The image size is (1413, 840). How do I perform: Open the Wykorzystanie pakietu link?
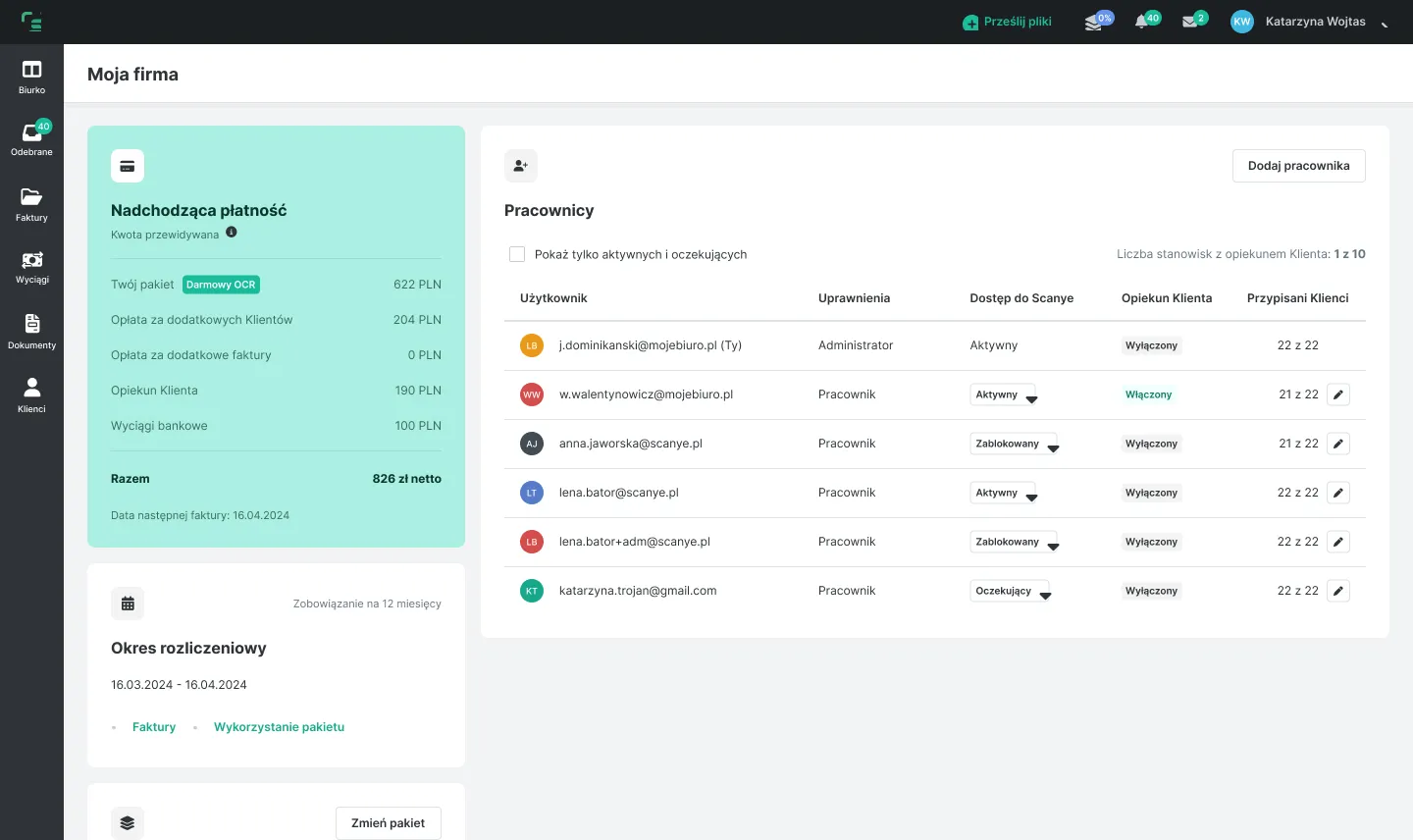pyautogui.click(x=279, y=727)
